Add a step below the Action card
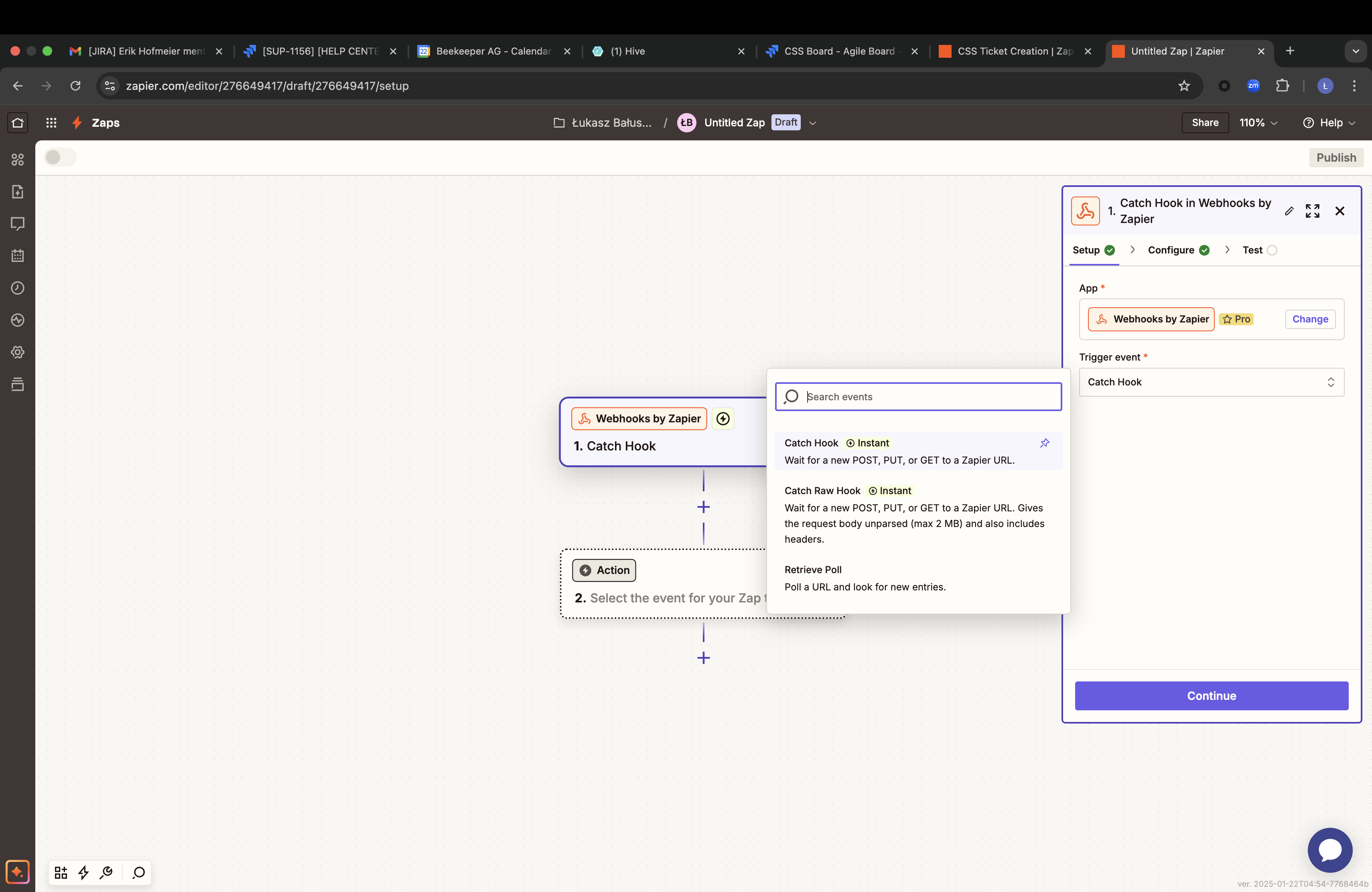 click(703, 658)
